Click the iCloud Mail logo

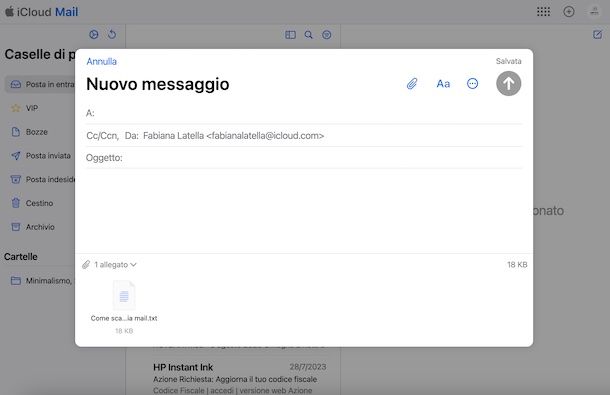tap(41, 12)
